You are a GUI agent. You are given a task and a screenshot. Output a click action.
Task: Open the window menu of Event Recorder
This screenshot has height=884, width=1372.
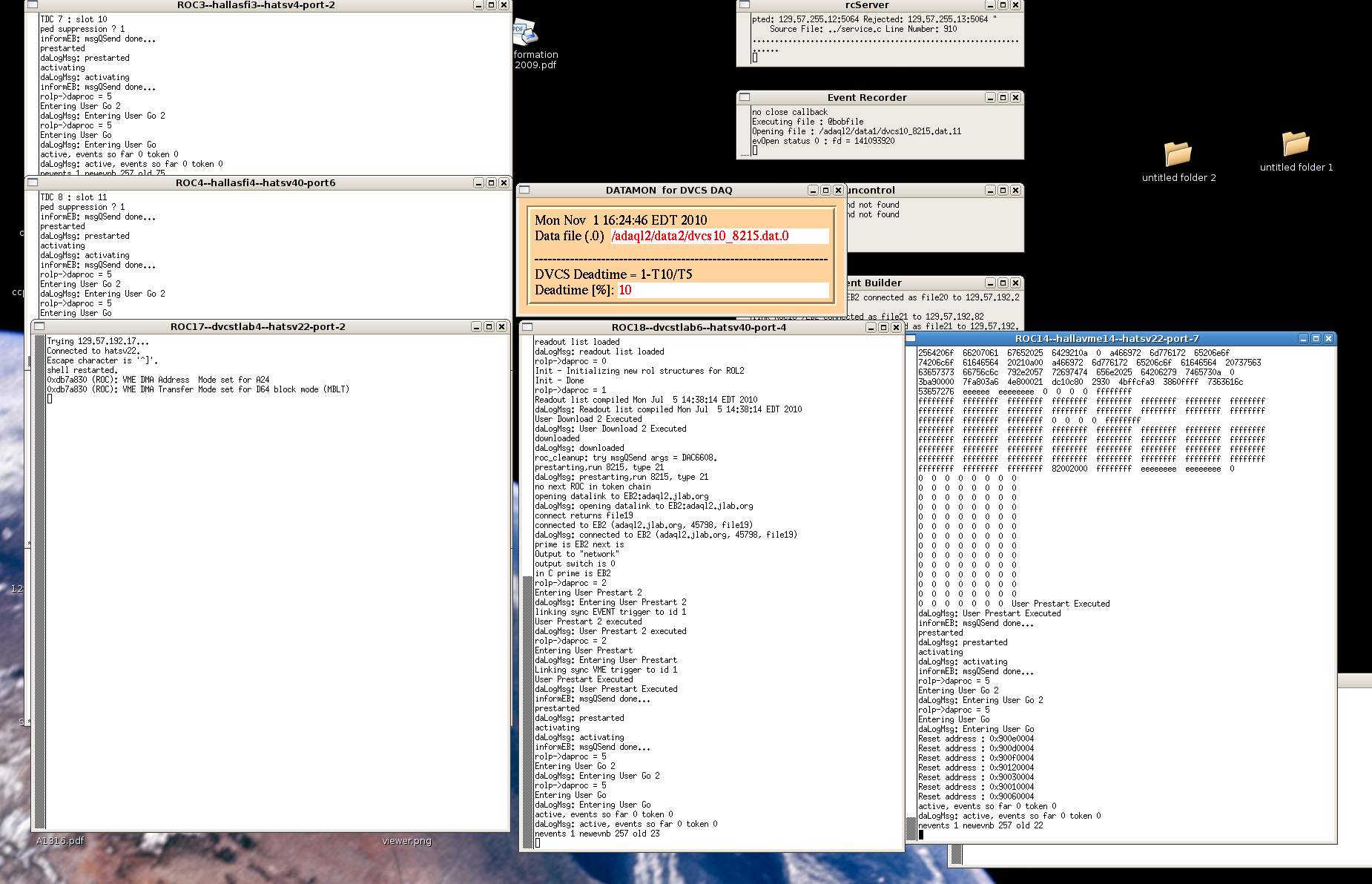click(x=745, y=97)
